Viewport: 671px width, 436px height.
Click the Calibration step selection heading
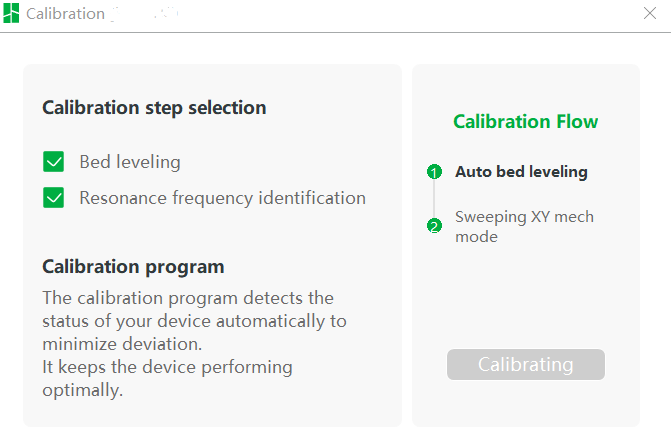tap(154, 108)
